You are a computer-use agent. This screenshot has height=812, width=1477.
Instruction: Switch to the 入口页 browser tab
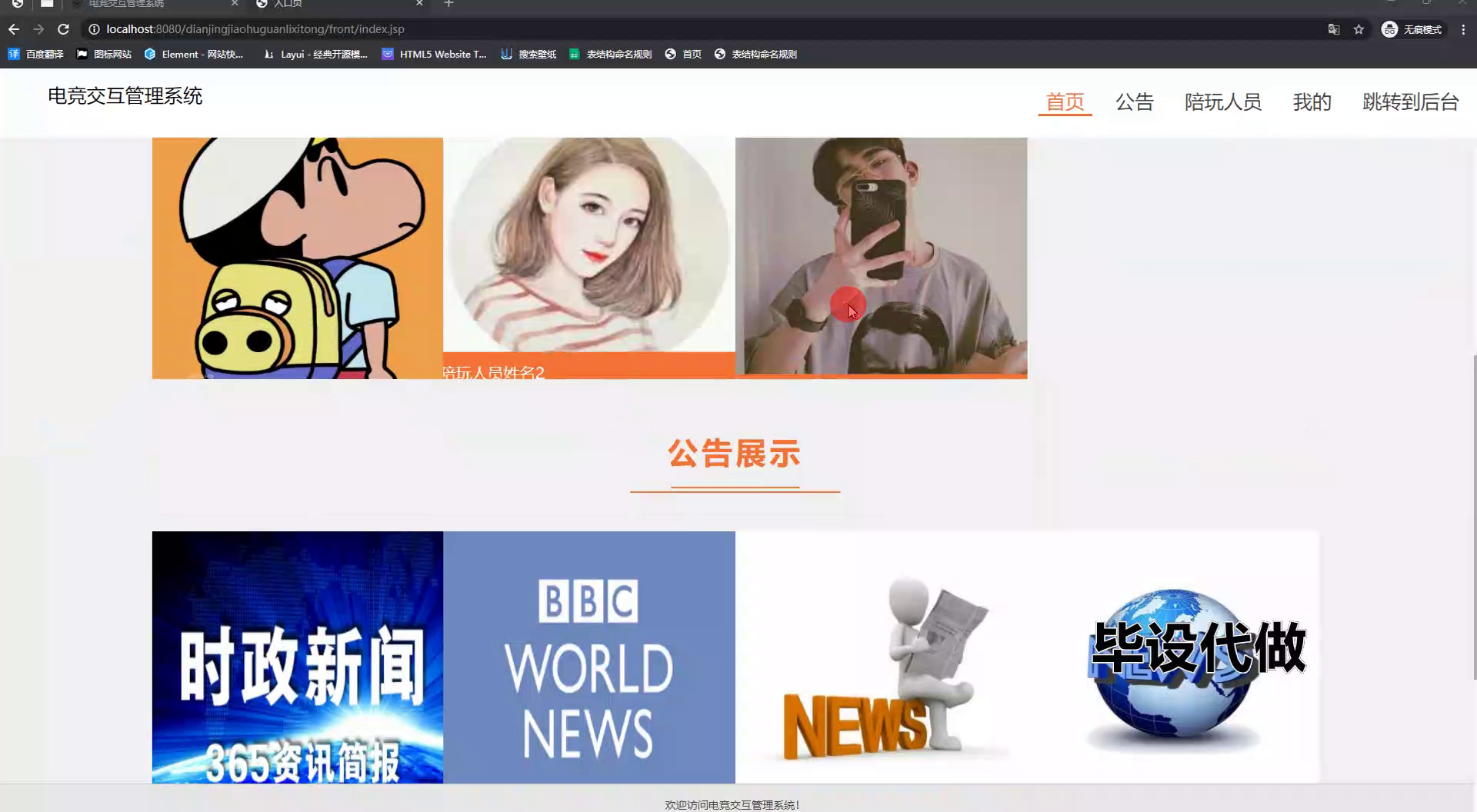click(x=338, y=4)
